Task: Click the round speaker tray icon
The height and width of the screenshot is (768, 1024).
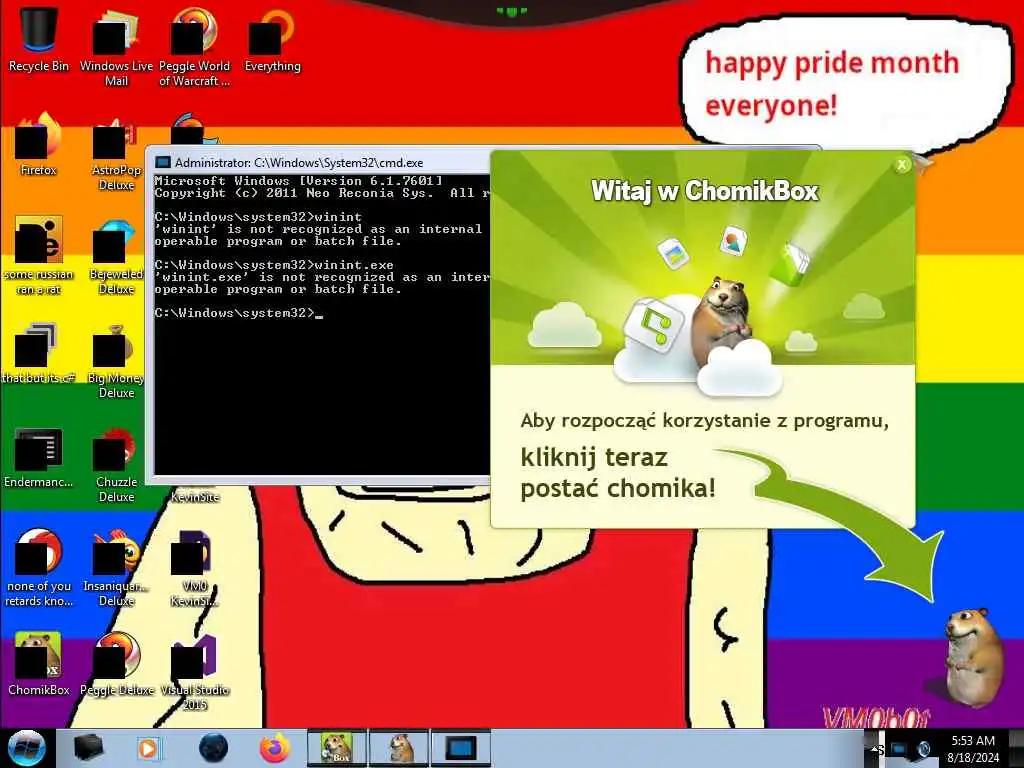Action: click(923, 749)
